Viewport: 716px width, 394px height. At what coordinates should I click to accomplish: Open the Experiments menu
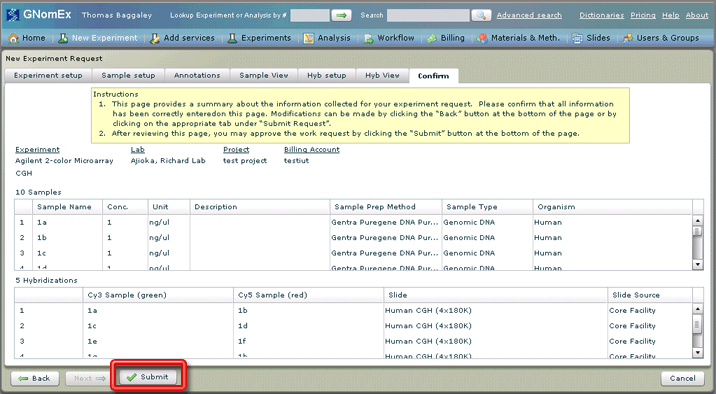266,38
